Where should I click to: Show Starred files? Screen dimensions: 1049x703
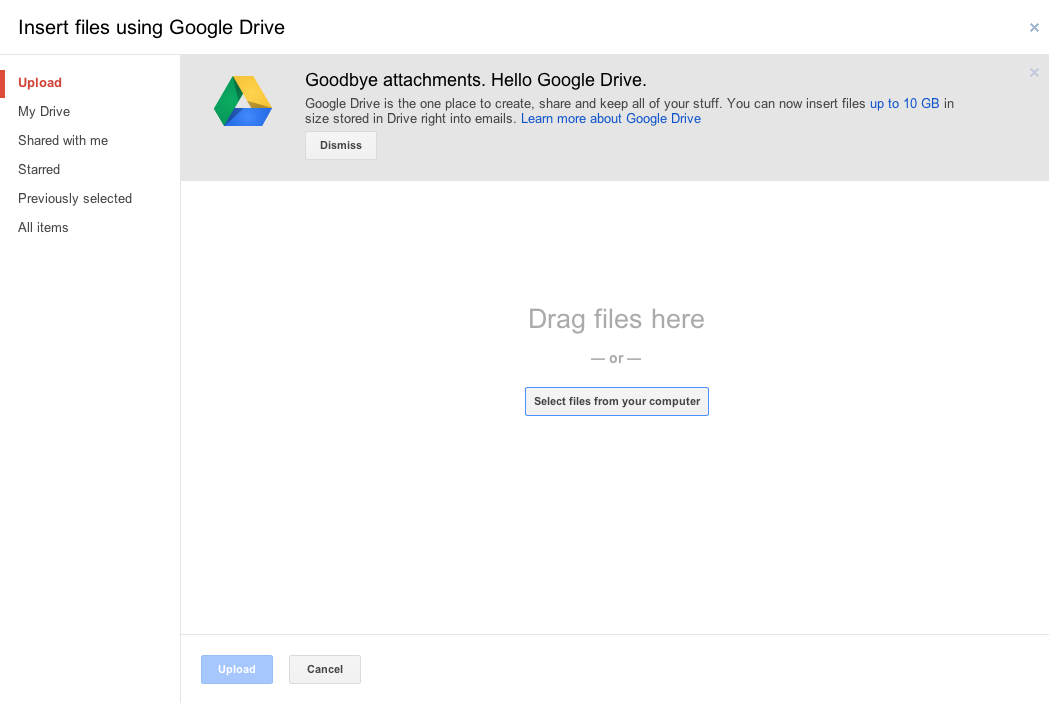39,169
